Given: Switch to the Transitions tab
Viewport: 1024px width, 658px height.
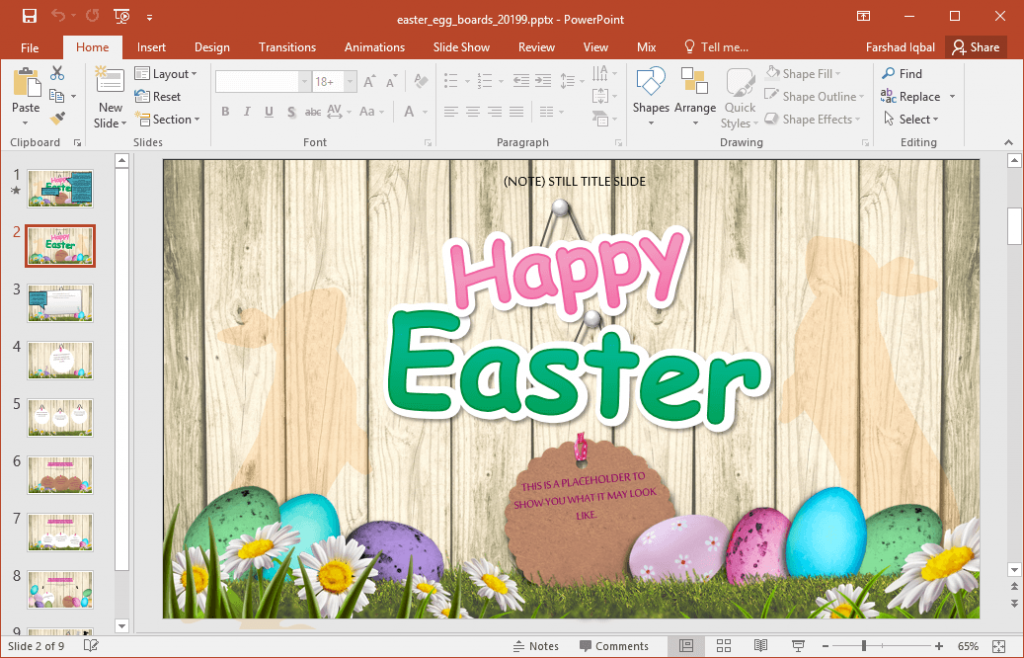Looking at the screenshot, I should (287, 47).
